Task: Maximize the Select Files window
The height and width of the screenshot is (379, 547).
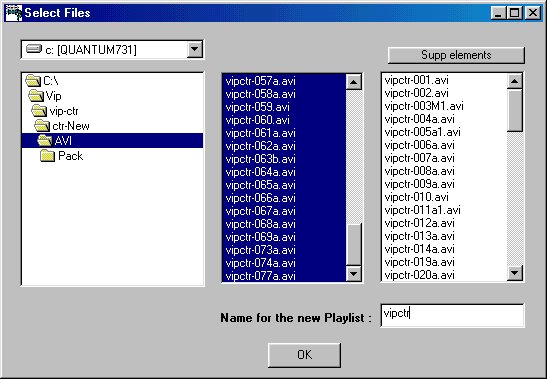Action: (x=515, y=13)
